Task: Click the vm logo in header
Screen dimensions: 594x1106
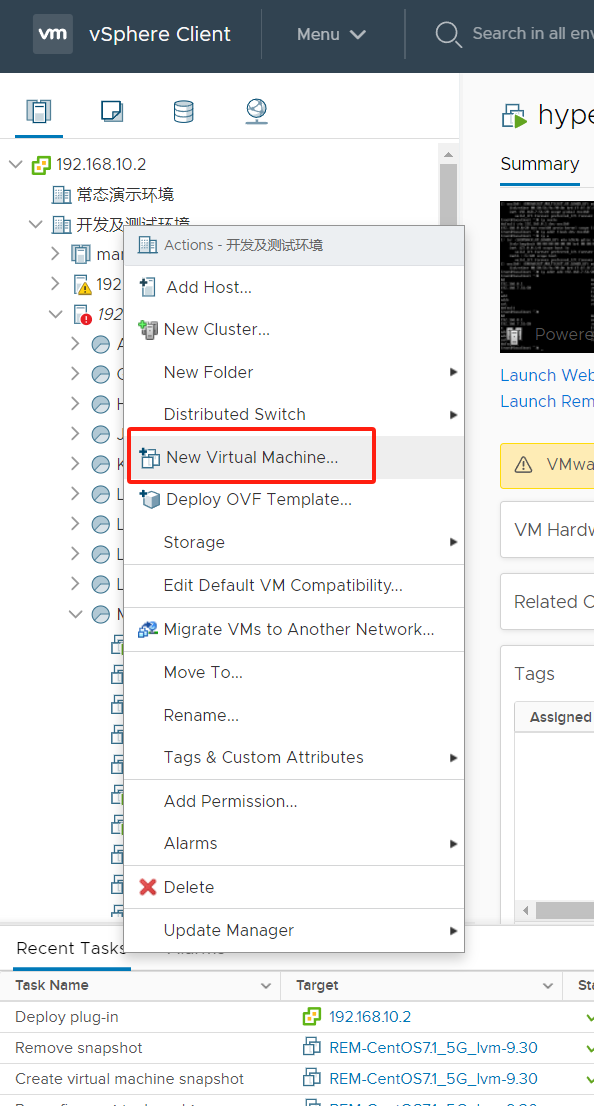Action: [x=53, y=34]
